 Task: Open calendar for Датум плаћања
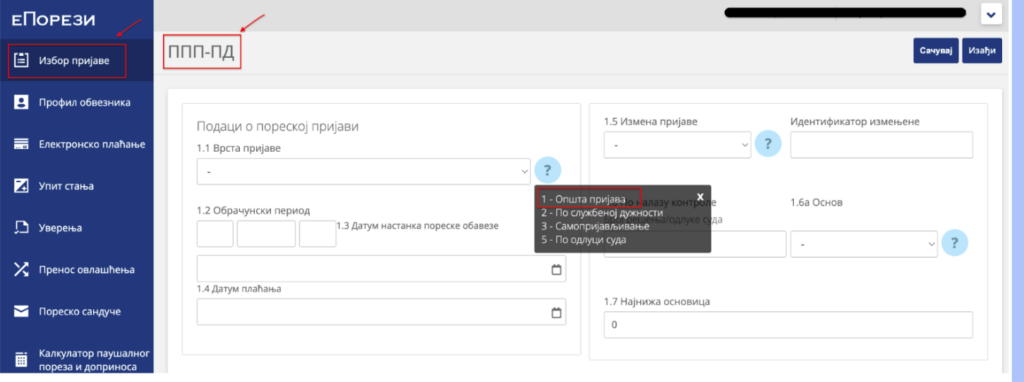556,312
